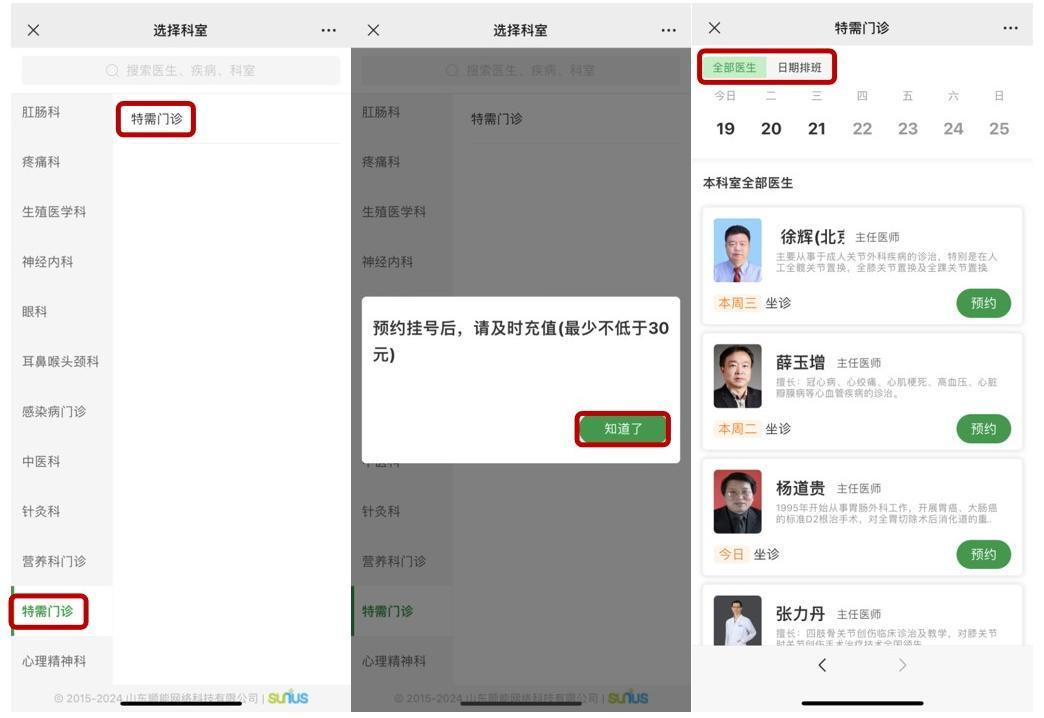Select the 特需门诊 department in the sidebar

(x=48, y=610)
